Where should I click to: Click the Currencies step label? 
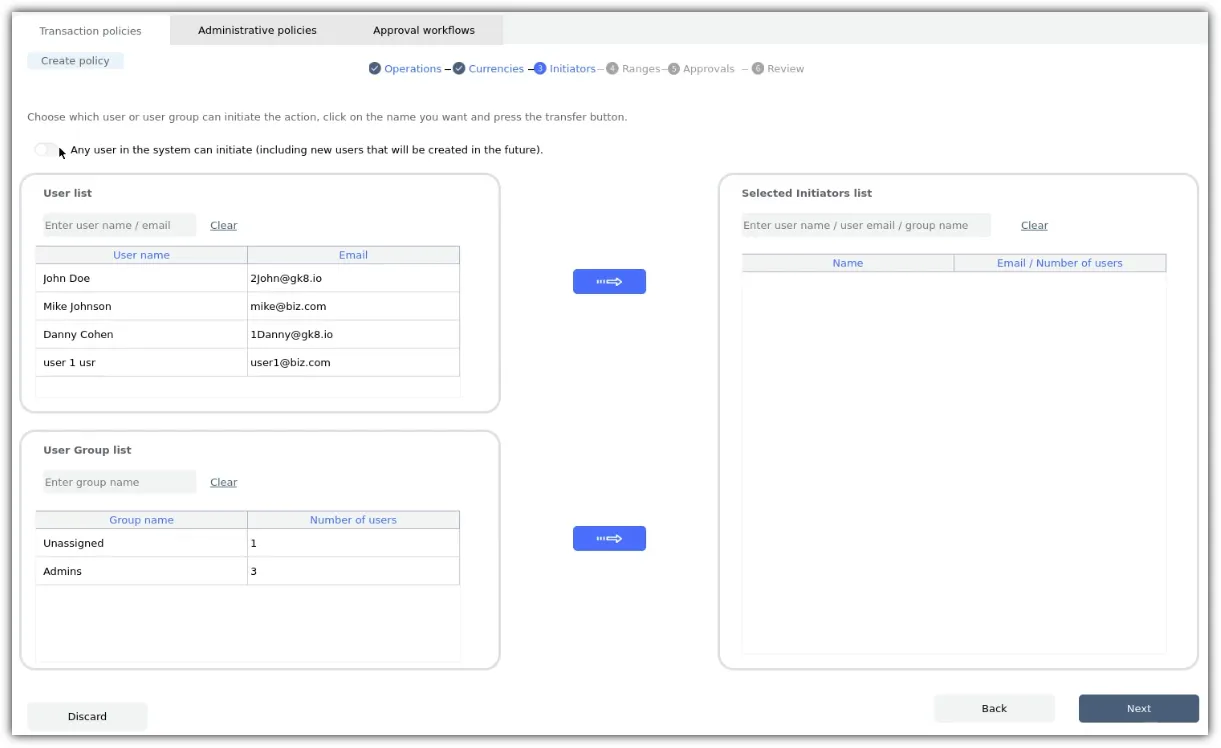point(496,69)
